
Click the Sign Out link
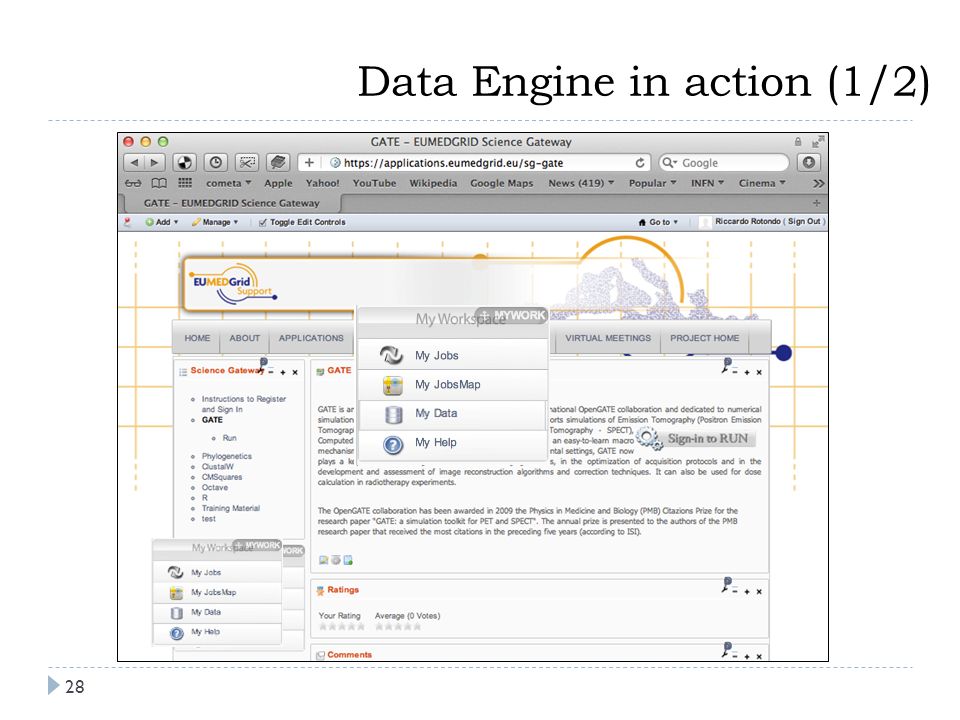[804, 222]
